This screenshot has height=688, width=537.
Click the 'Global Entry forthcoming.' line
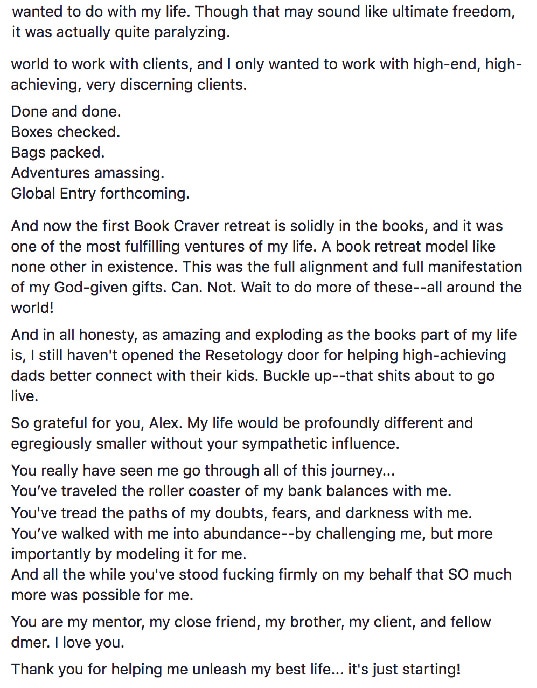click(100, 194)
